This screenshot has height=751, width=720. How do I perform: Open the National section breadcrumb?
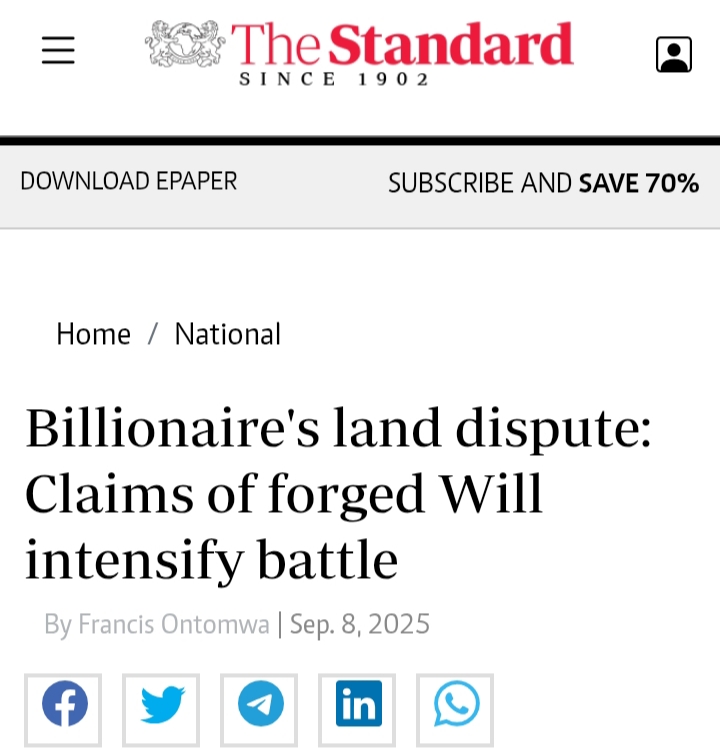(x=227, y=334)
